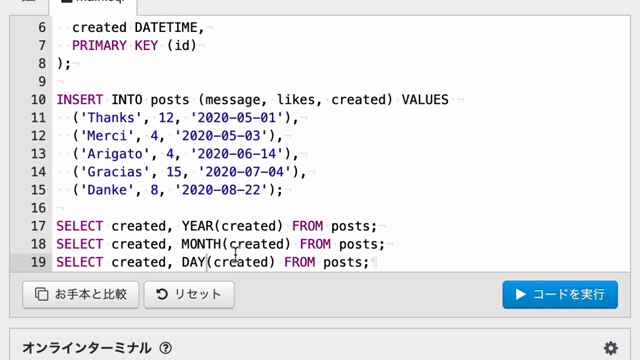Click empty line 16 in the editor
640x360 pixels.
coord(341,208)
